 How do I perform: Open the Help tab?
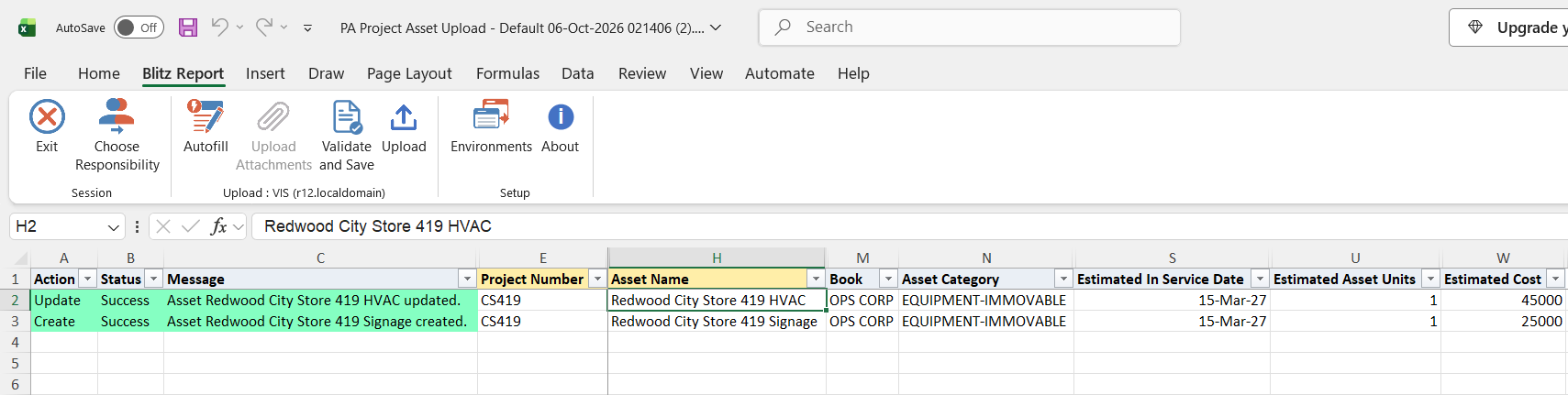(x=853, y=73)
